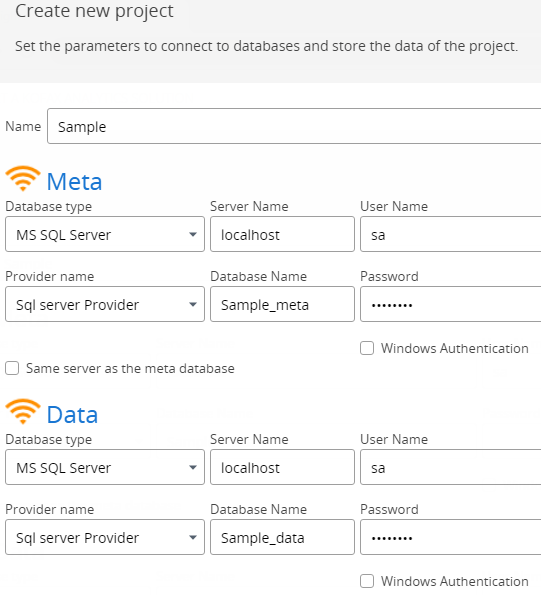The width and height of the screenshot is (541, 595).
Task: Click Data Server Name field
Action: tap(282, 467)
